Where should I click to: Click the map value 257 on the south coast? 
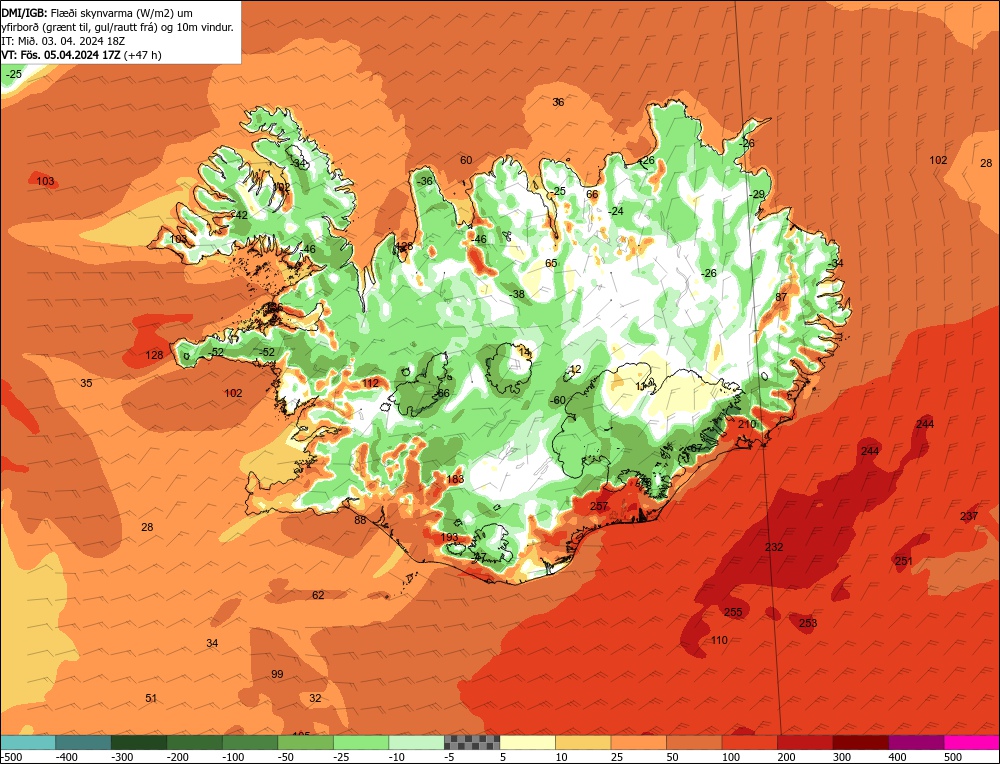(x=599, y=506)
